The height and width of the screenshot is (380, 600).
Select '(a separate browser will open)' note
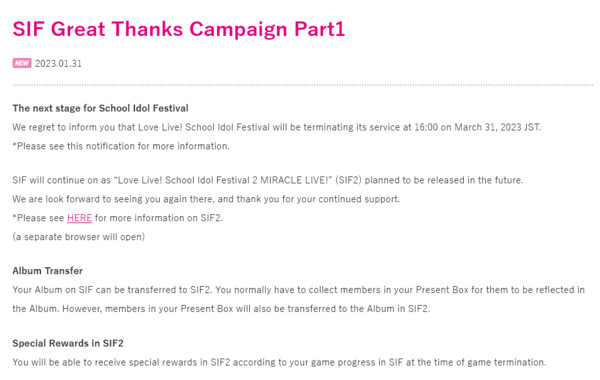coord(79,237)
